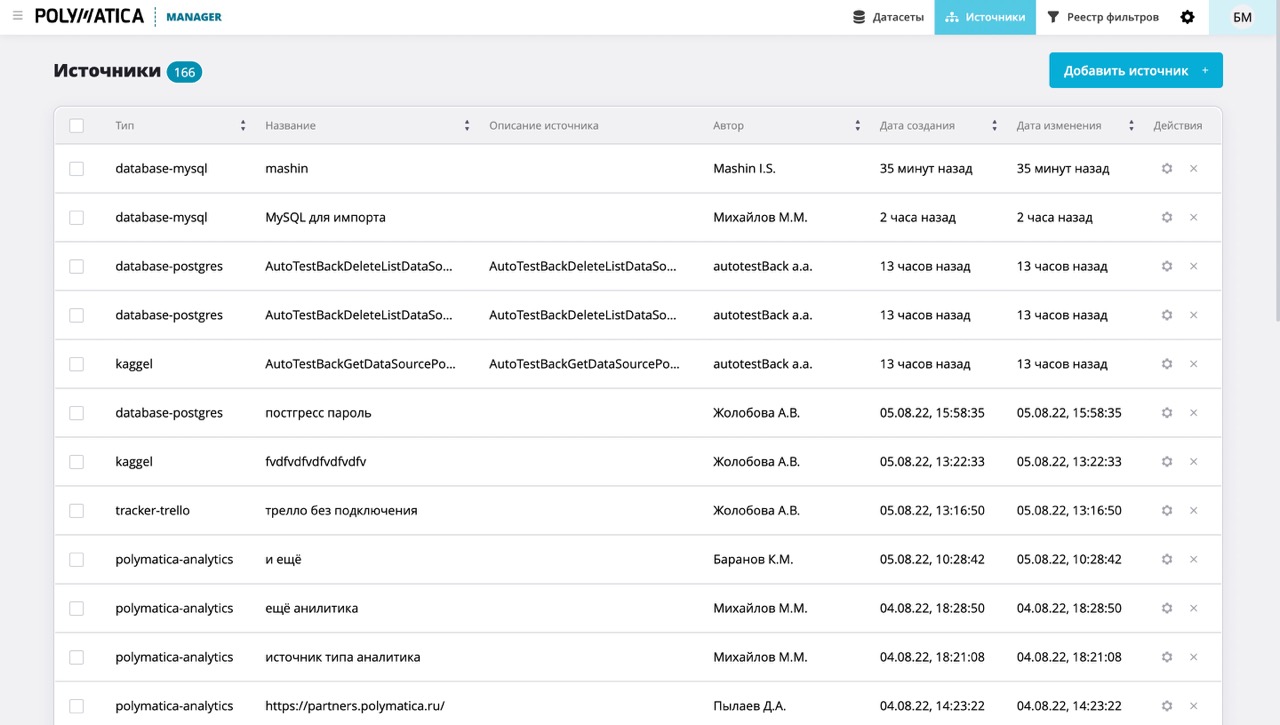Sort table by Тип column arrows
The image size is (1280, 725).
pos(243,126)
